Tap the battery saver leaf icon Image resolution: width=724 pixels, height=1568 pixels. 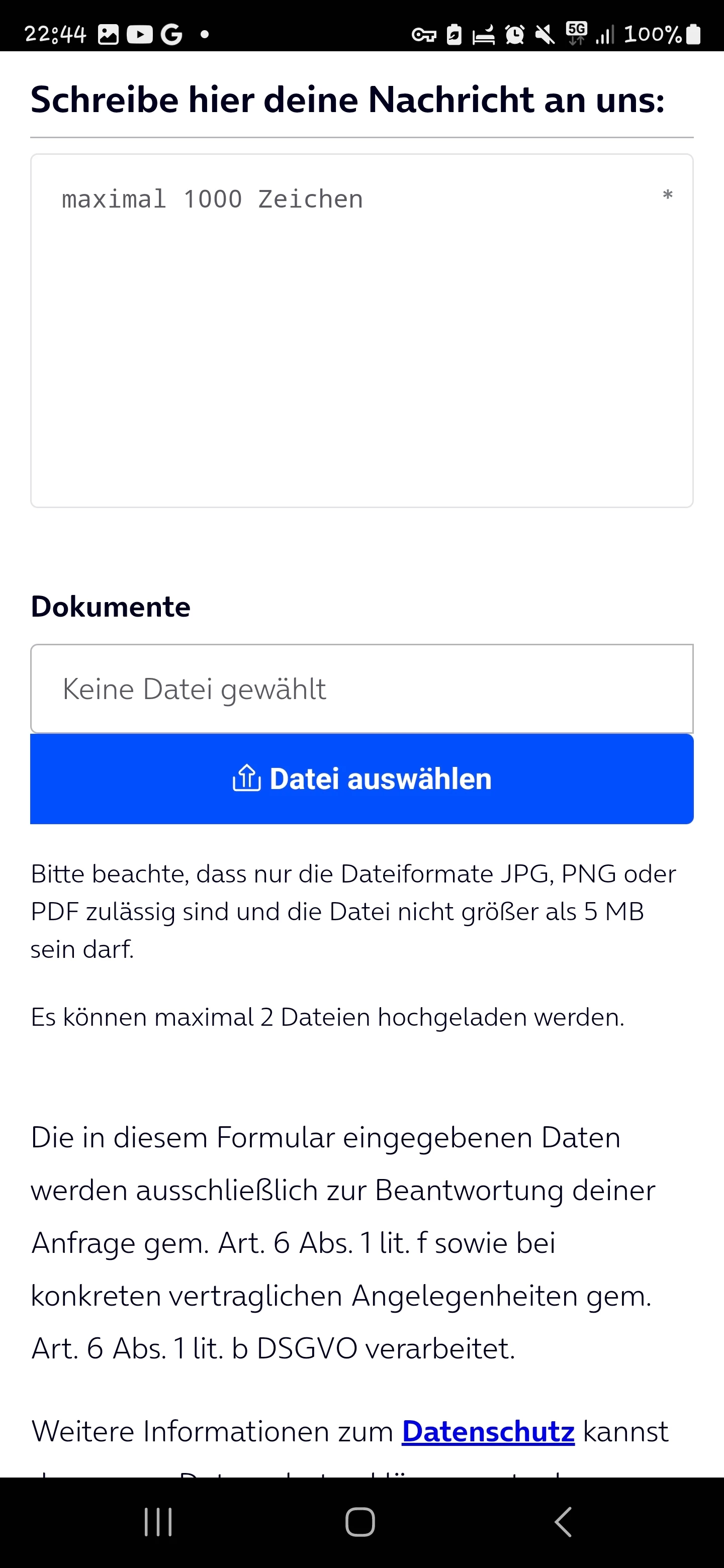454,35
